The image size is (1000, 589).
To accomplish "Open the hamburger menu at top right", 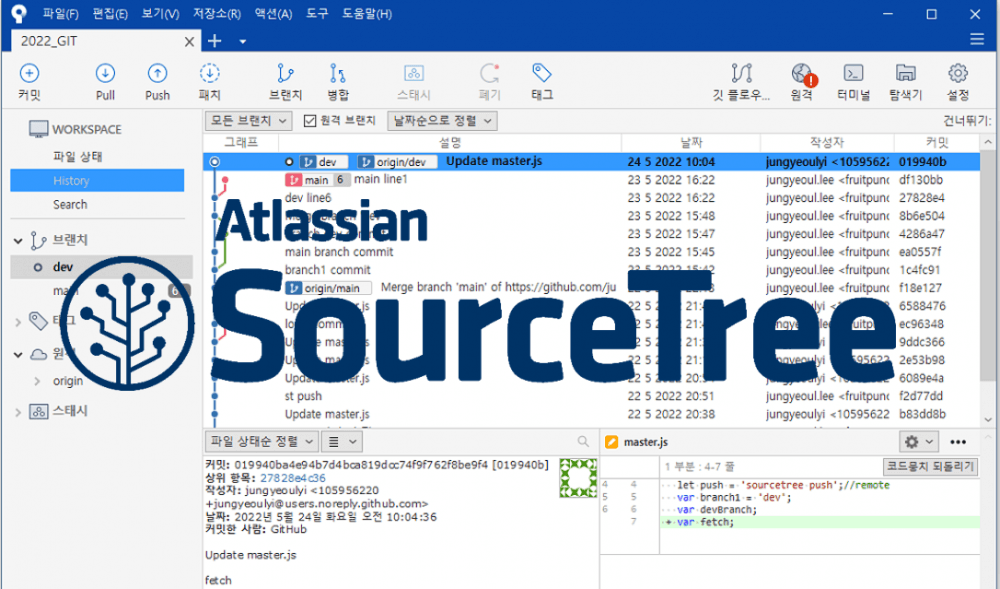I will (x=977, y=40).
